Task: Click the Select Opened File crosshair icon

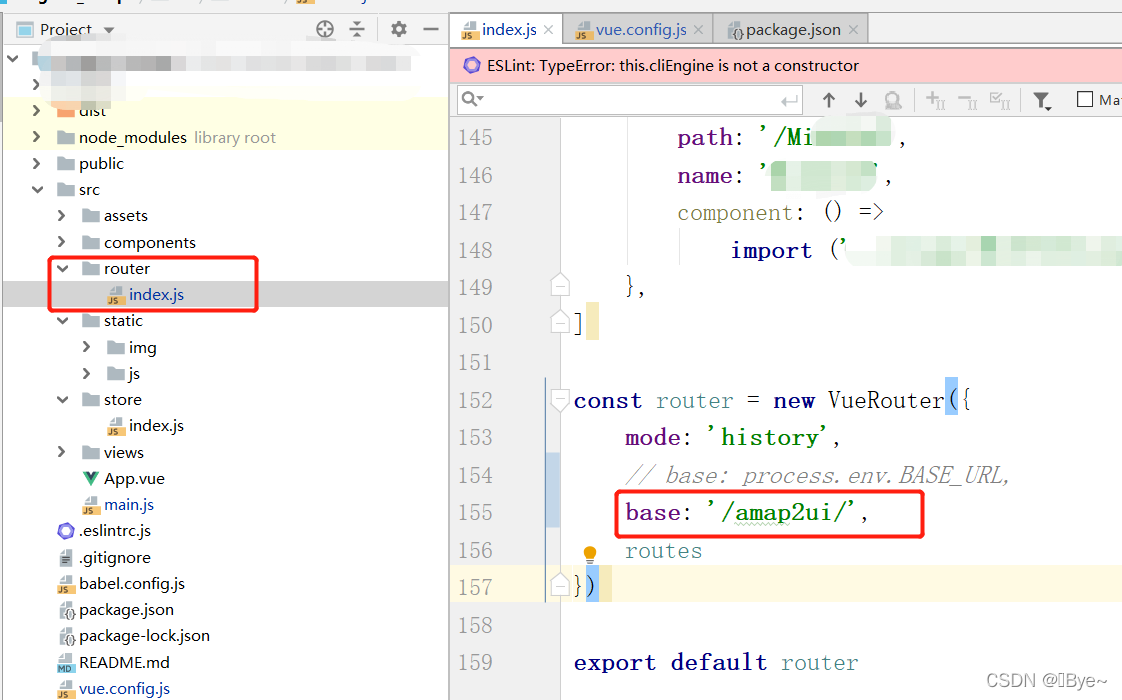Action: pos(324,29)
